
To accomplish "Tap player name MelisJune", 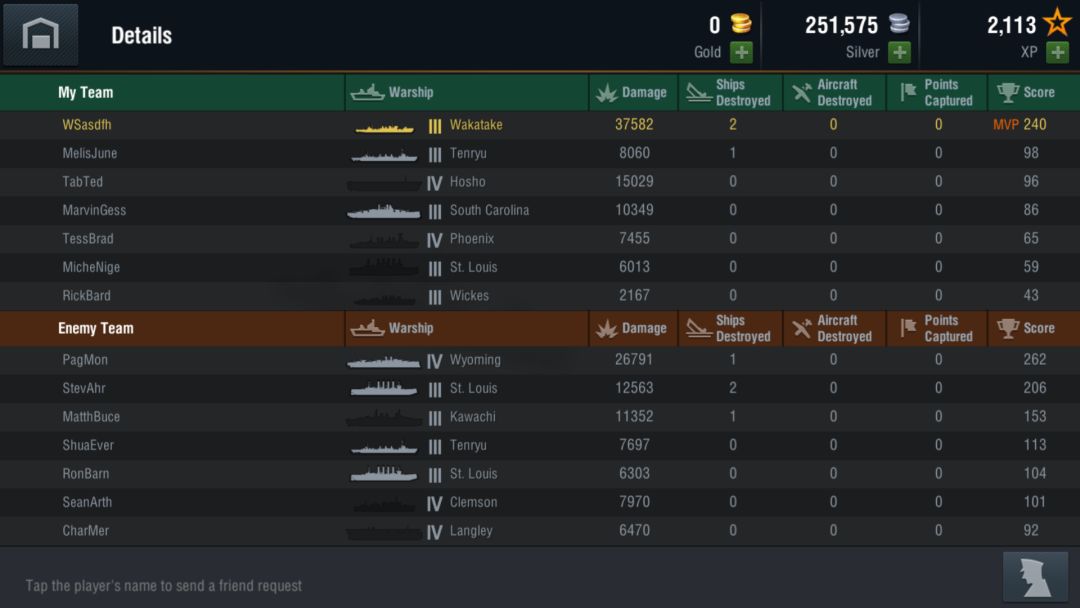I will [x=90, y=153].
